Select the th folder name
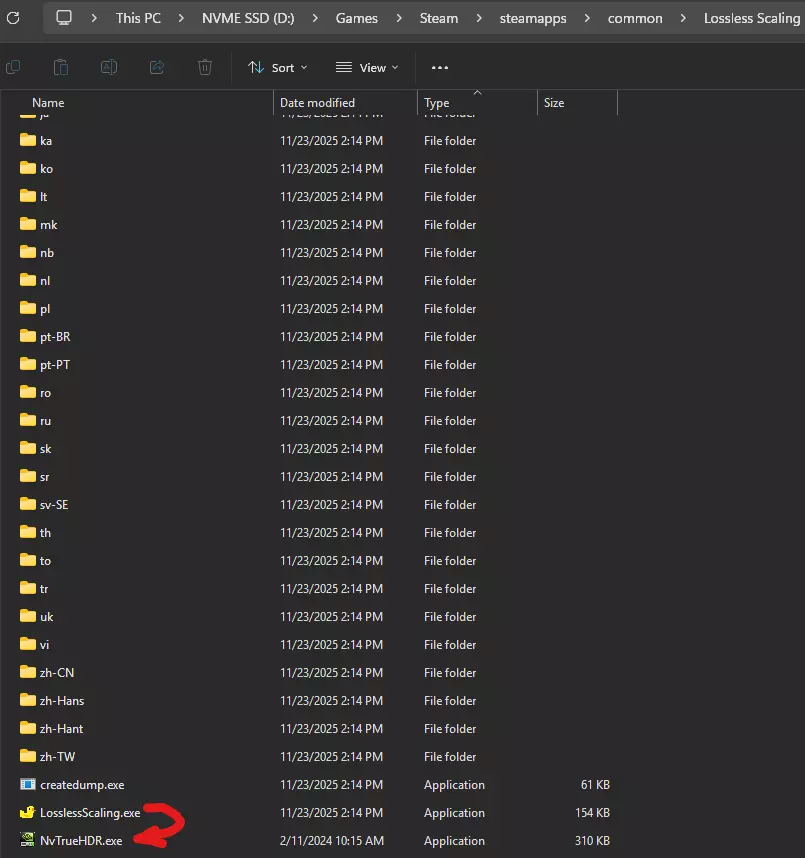 point(45,532)
